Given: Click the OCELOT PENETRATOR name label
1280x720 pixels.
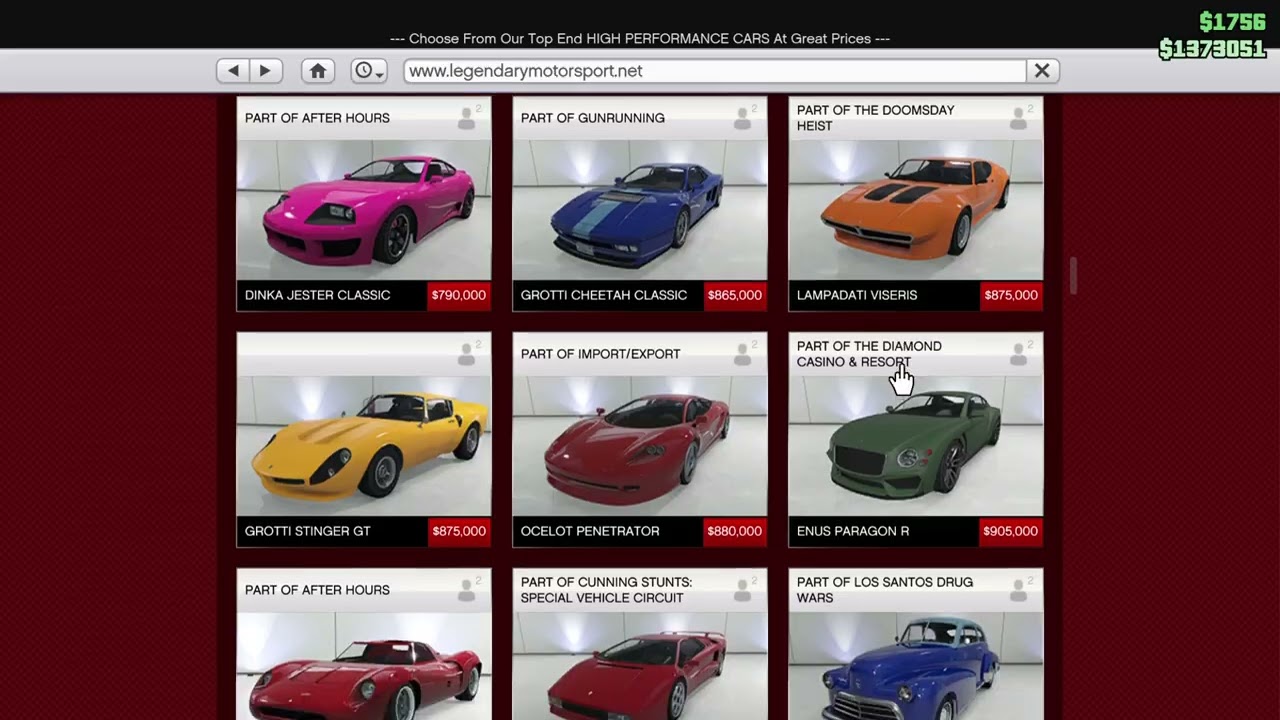Looking at the screenshot, I should [x=590, y=531].
